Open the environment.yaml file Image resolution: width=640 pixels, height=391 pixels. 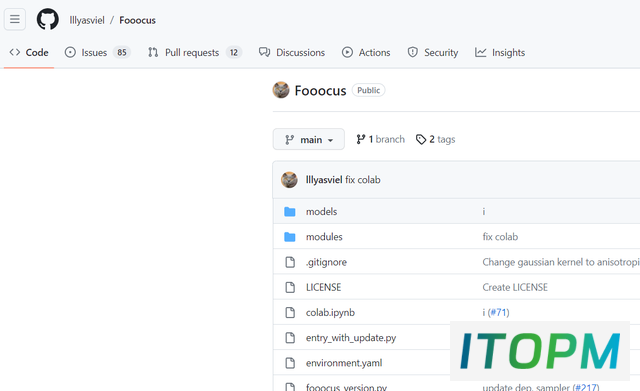[344, 363]
